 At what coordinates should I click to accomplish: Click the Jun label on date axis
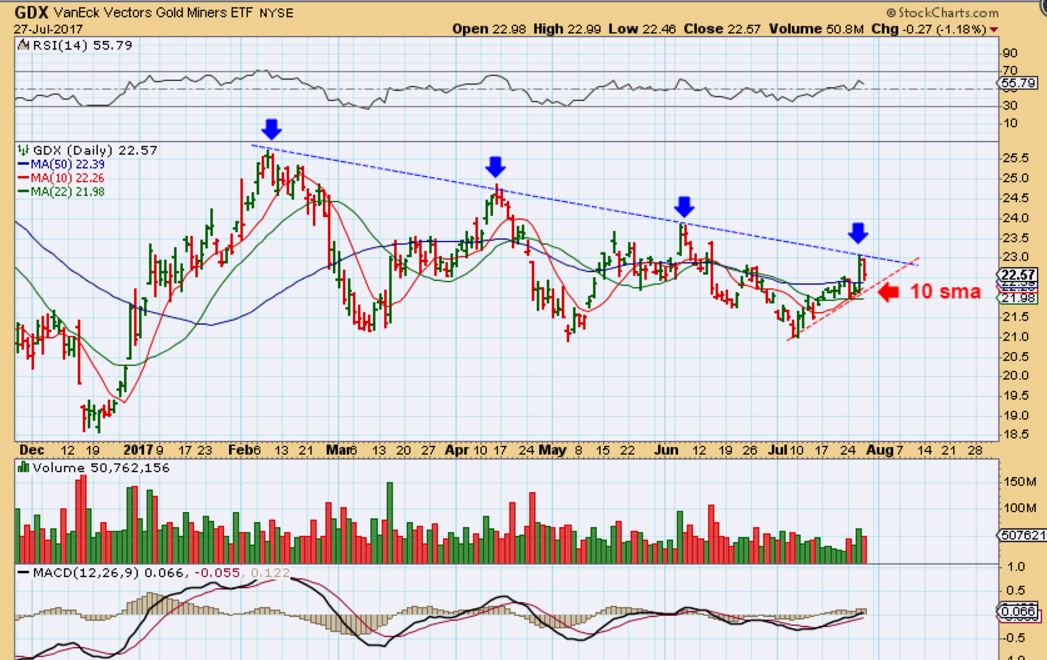pos(666,450)
